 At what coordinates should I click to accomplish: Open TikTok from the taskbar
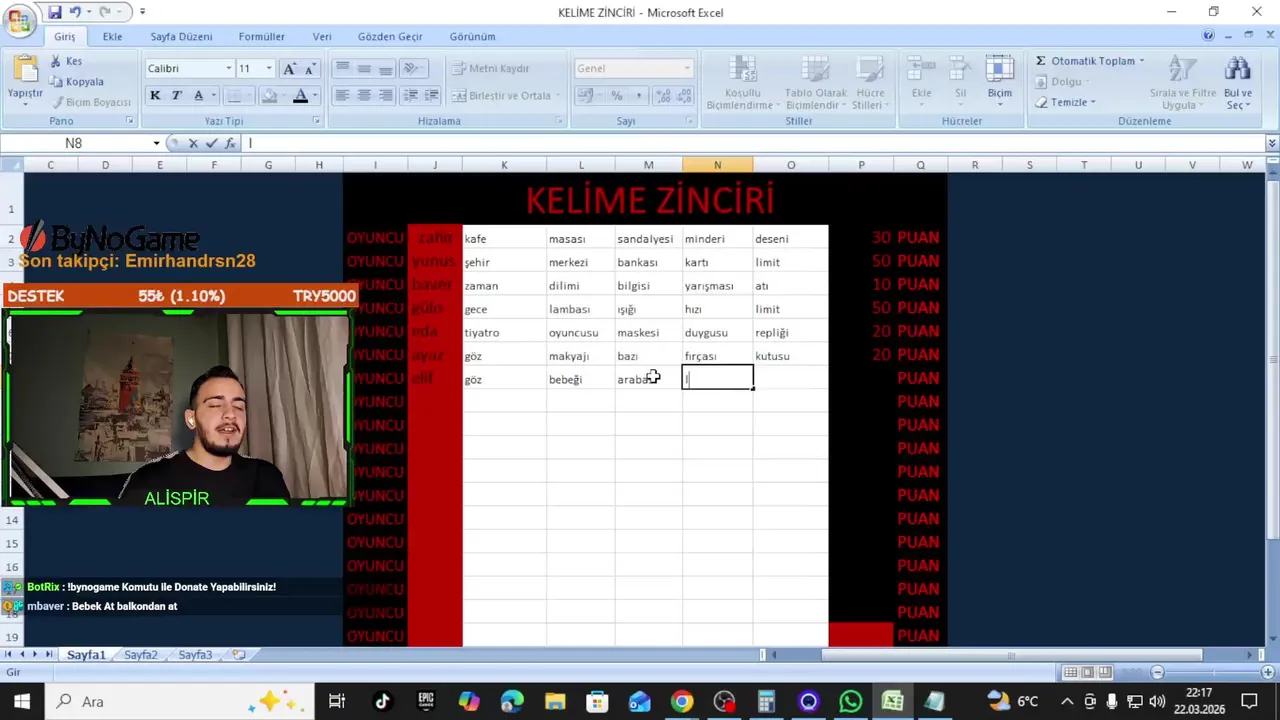pyautogui.click(x=382, y=701)
